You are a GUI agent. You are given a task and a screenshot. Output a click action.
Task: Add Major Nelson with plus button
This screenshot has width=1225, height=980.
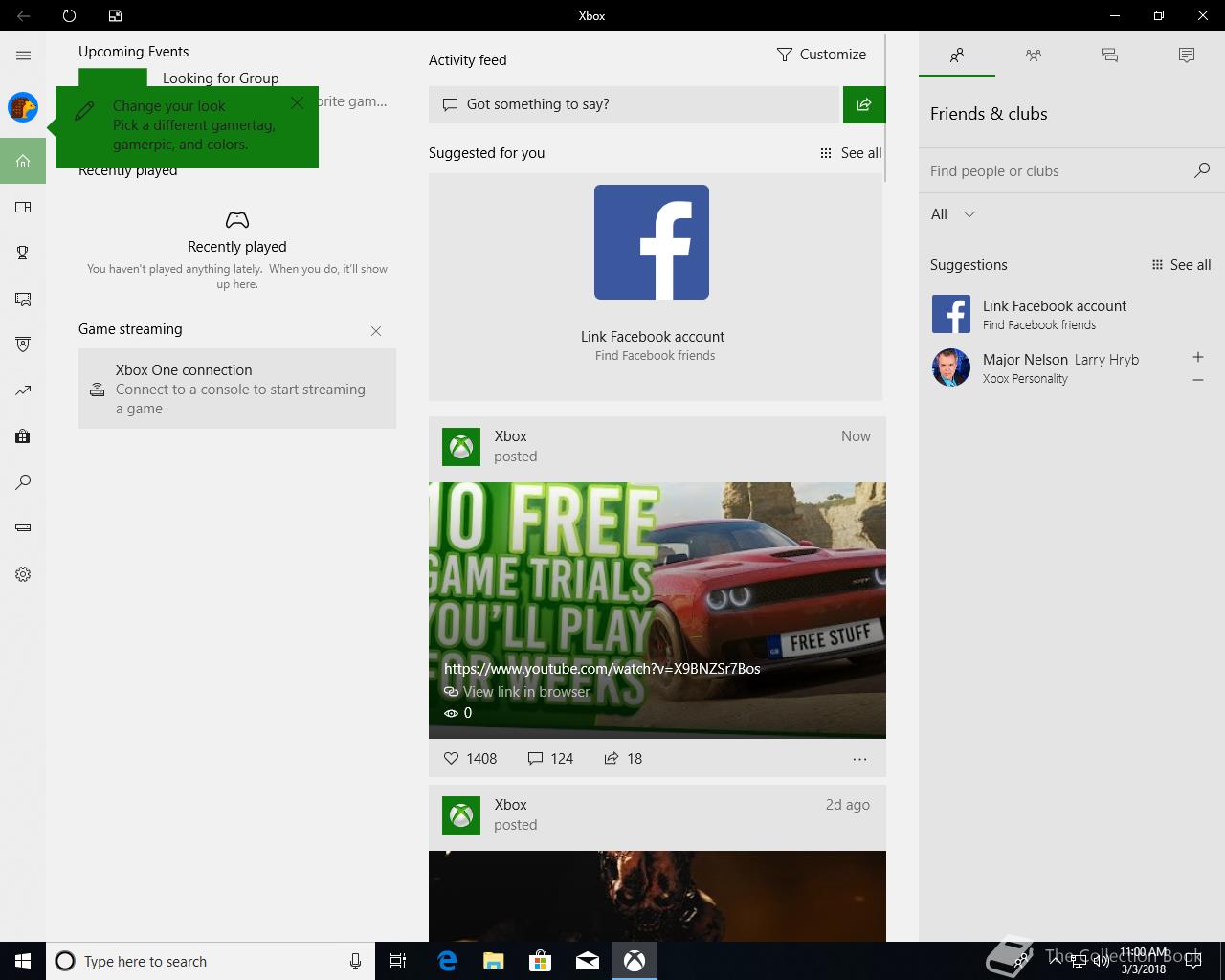[x=1197, y=357]
